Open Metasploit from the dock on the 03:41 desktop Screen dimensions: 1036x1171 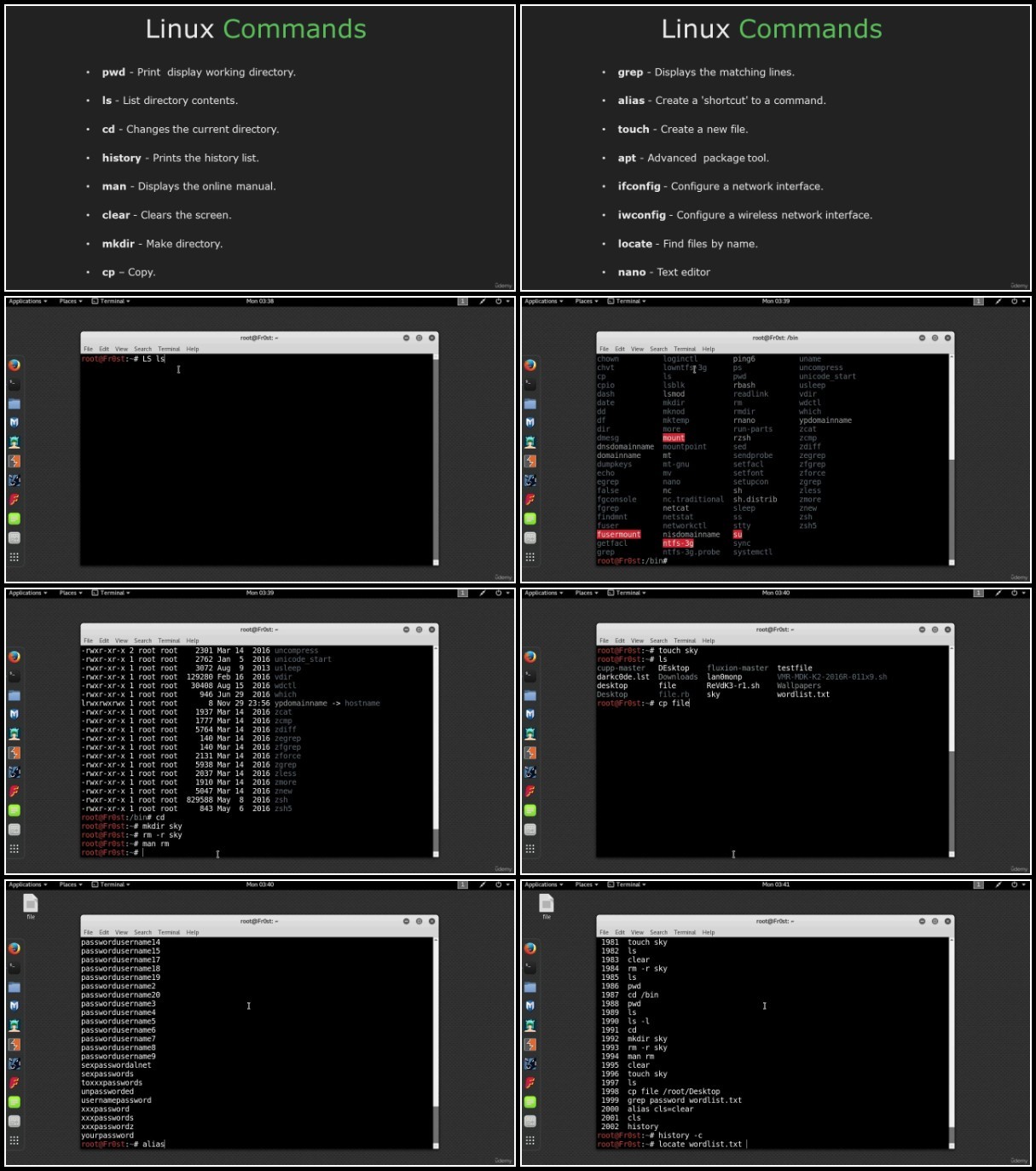[530, 1006]
